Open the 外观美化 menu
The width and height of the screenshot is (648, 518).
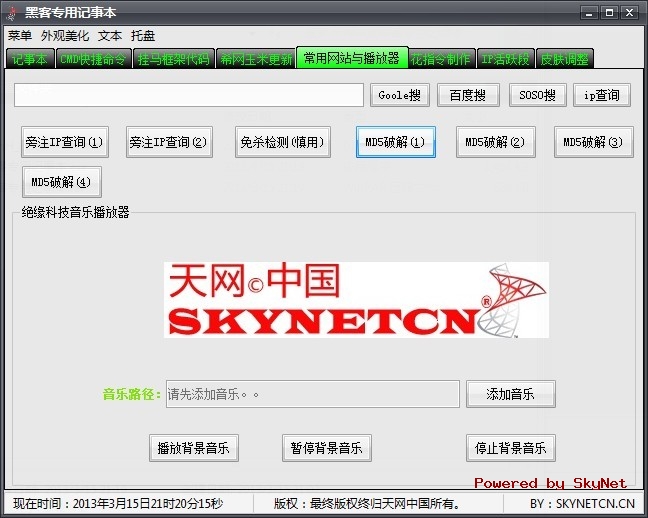click(x=65, y=35)
